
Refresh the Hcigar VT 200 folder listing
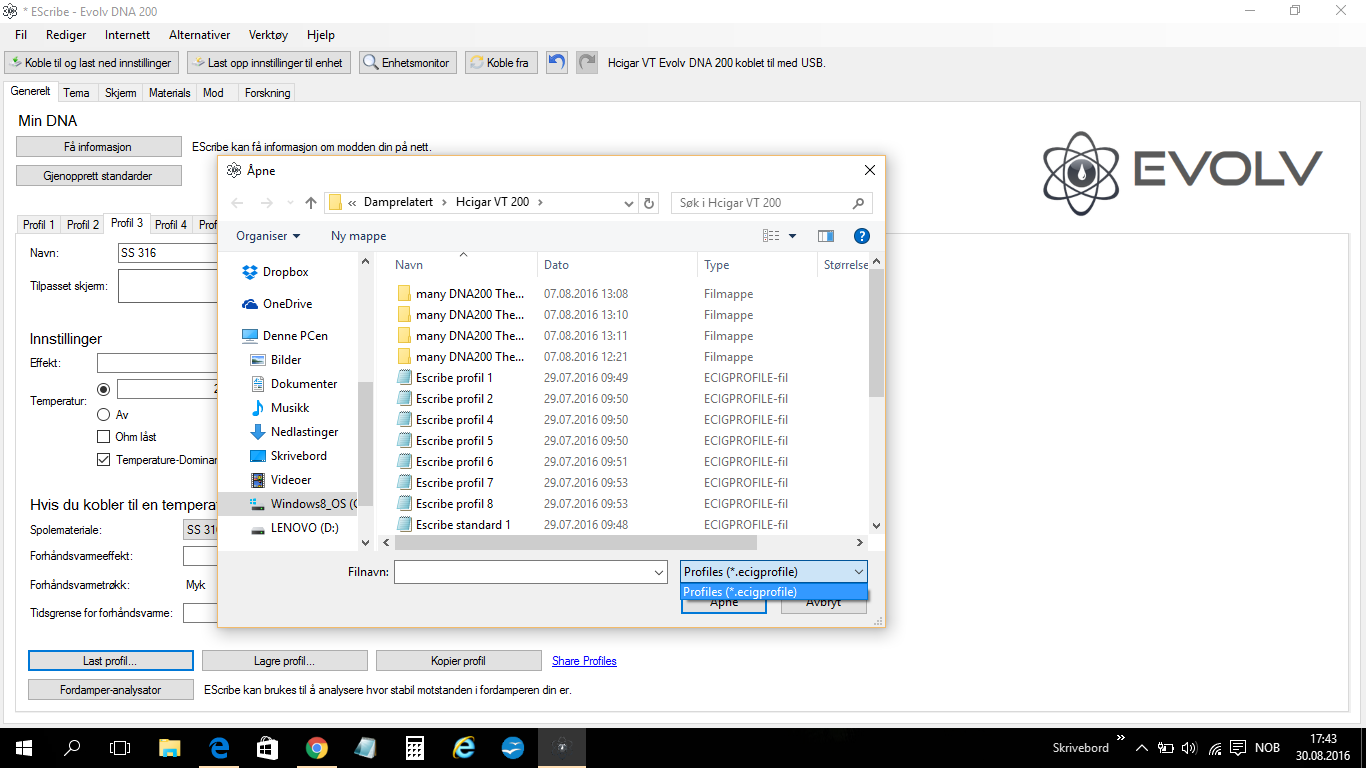pos(650,203)
